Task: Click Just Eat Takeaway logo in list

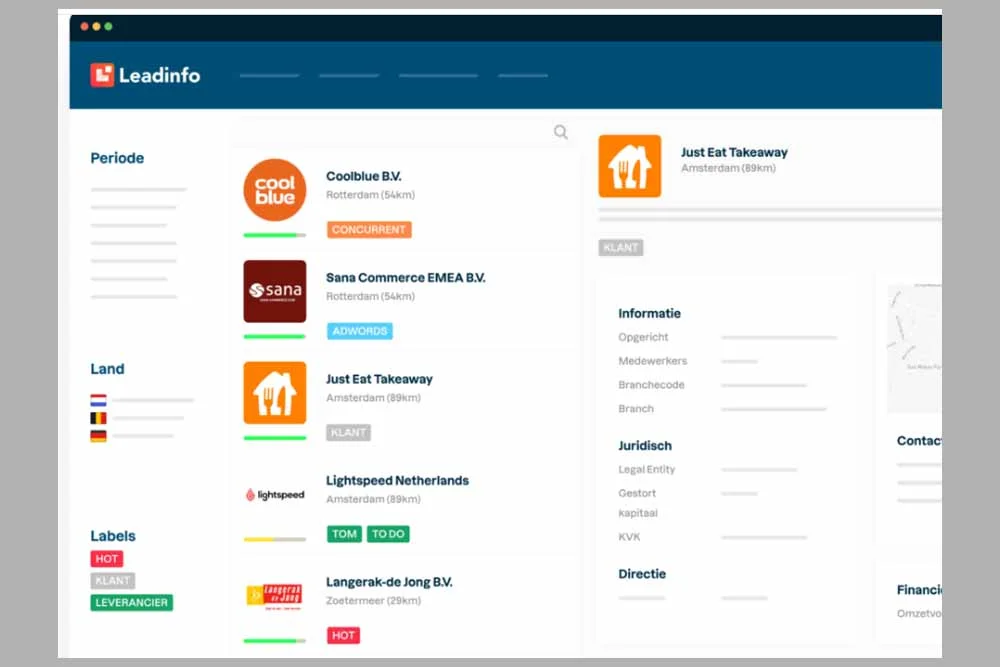Action: click(x=275, y=393)
